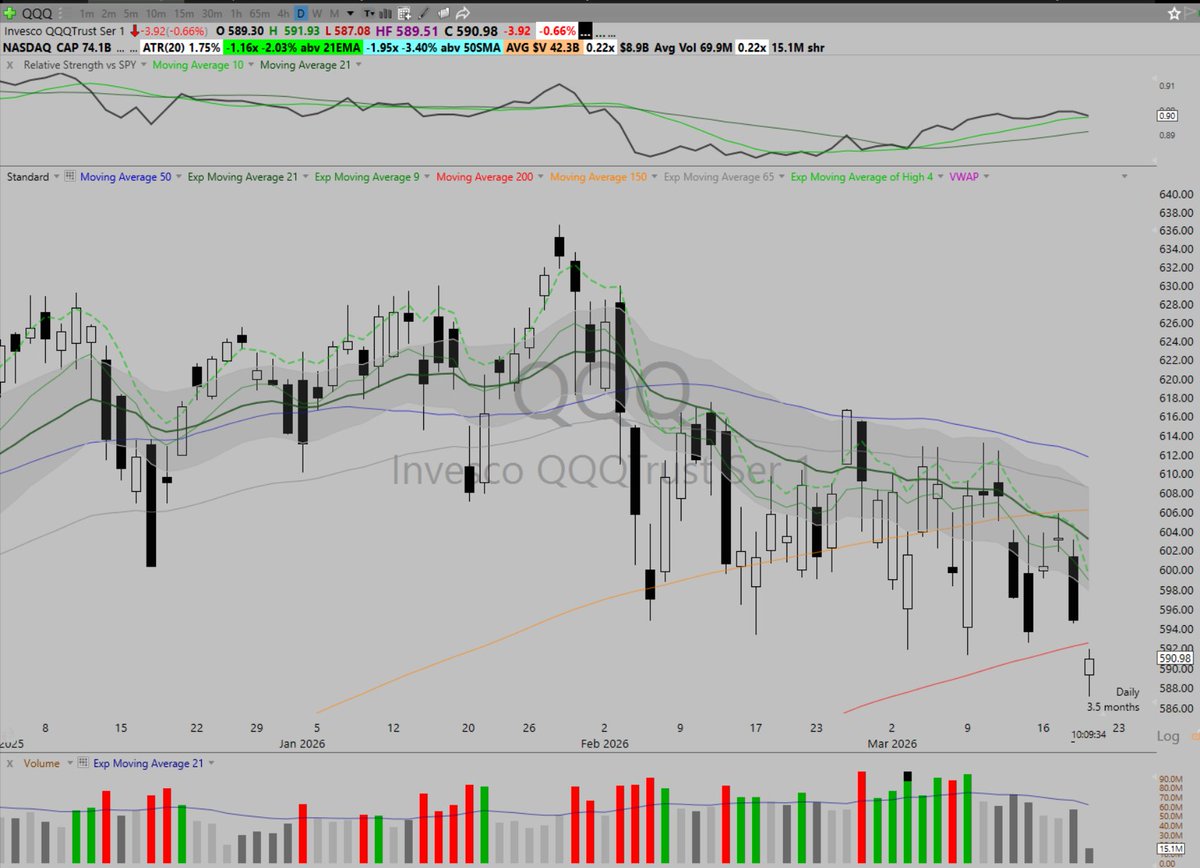1200x868 pixels.
Task: Open the text tool (T) menu
Action: (x=370, y=13)
